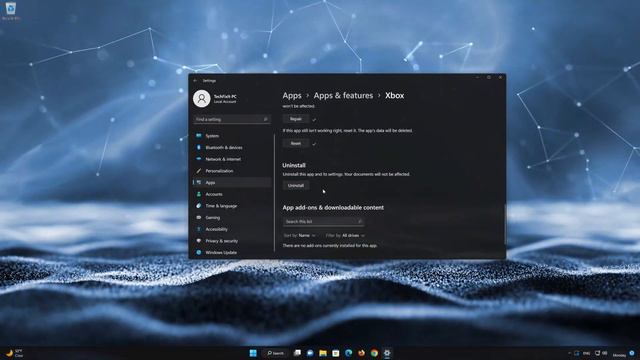Open System settings
The height and width of the screenshot is (360, 640).
tap(232, 136)
